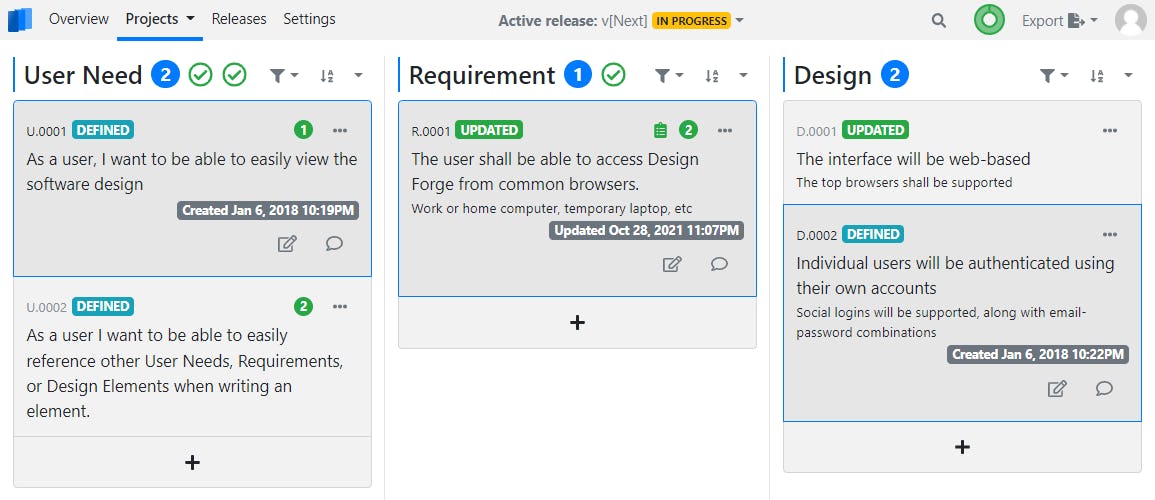Toggle the Requirement column checkmark
The image size is (1155, 500).
[614, 75]
